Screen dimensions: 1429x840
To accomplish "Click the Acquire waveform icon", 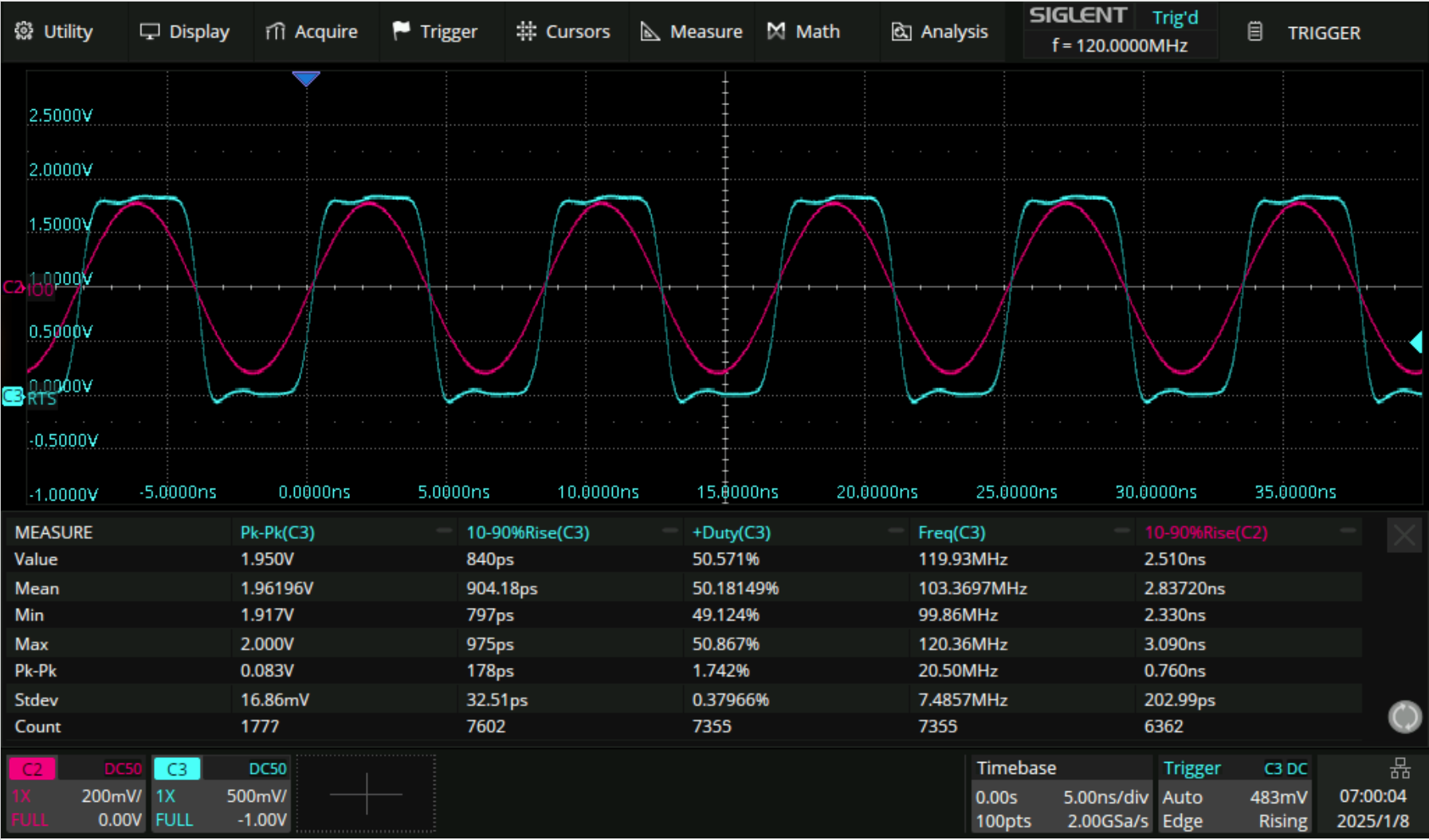I will tap(275, 31).
